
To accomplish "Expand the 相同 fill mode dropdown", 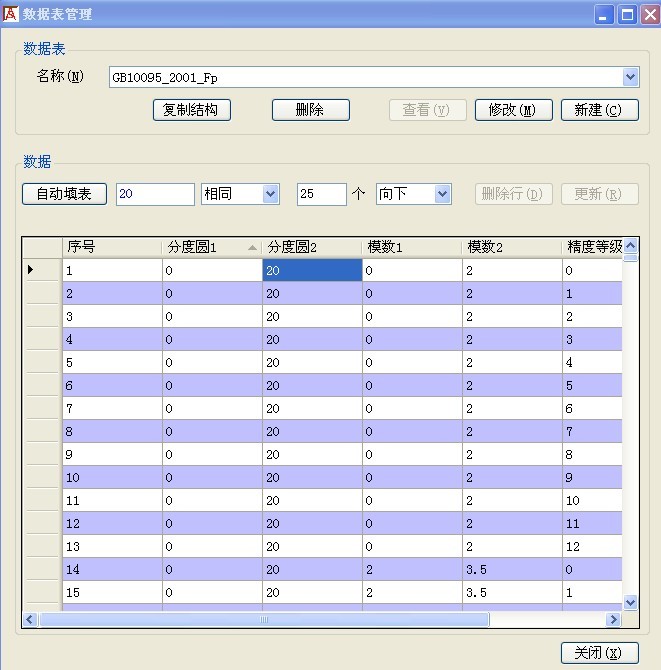I will (x=270, y=194).
